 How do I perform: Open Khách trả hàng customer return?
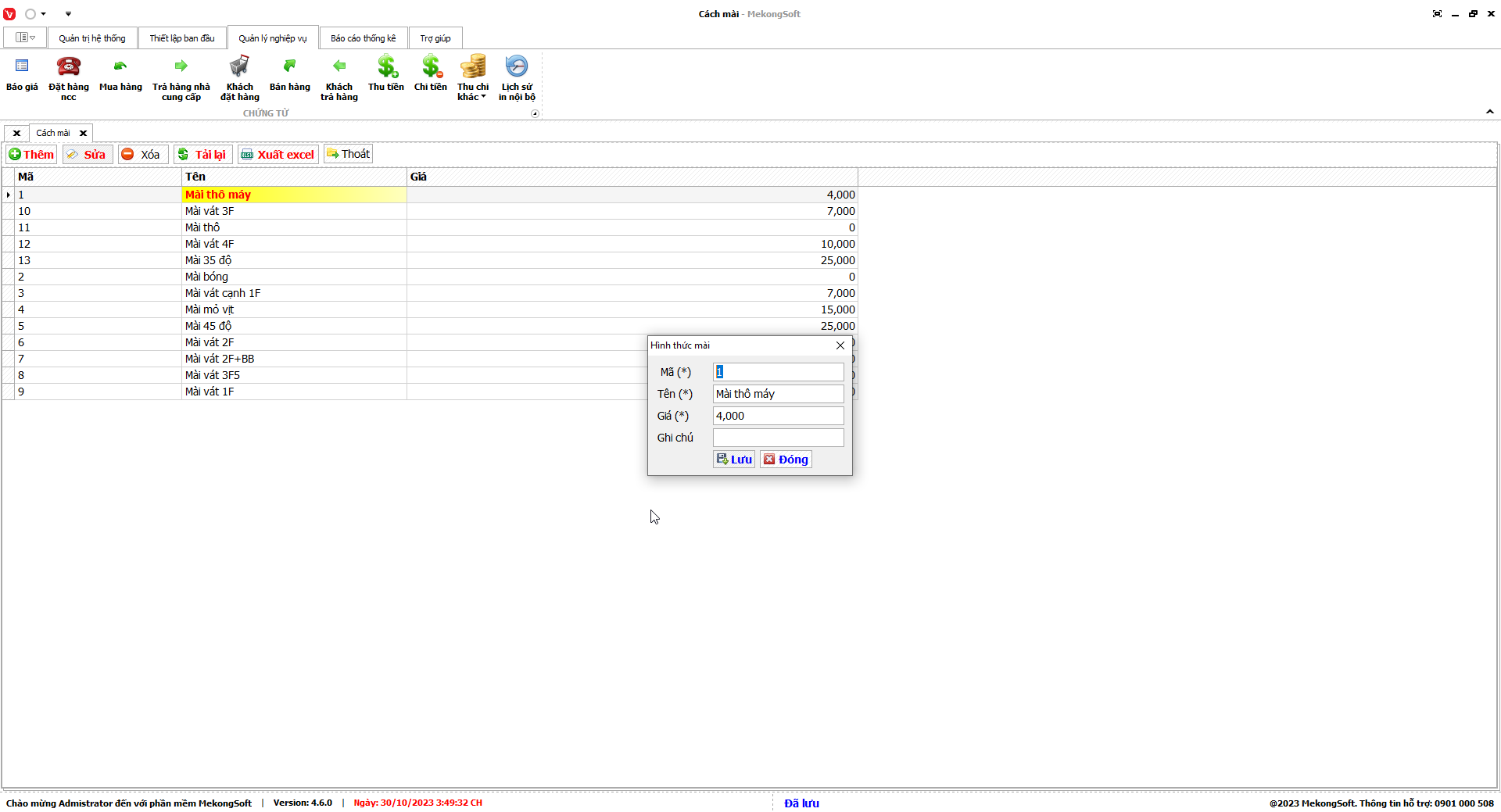[339, 77]
